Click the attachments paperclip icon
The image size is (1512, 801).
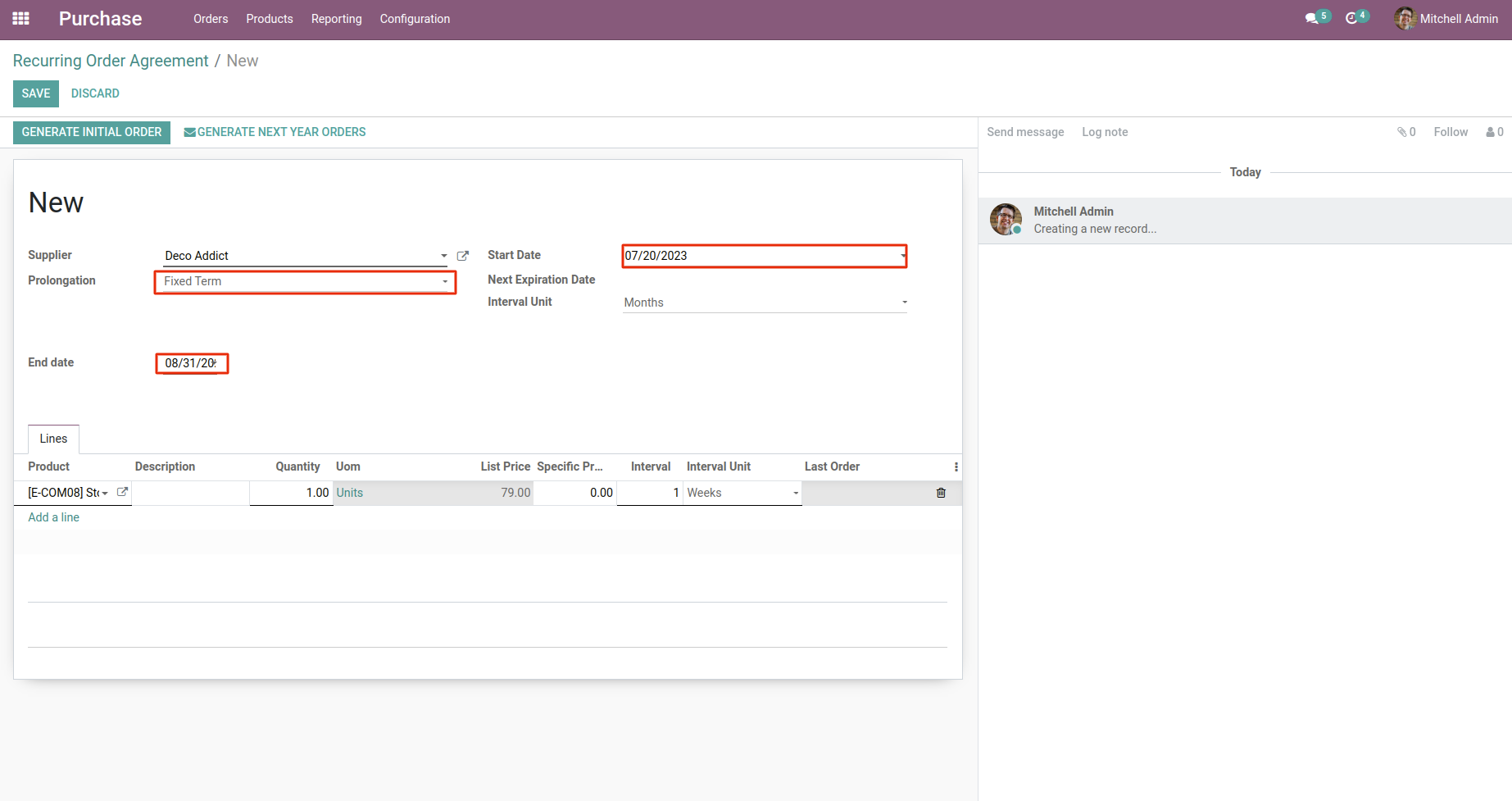[x=1403, y=132]
